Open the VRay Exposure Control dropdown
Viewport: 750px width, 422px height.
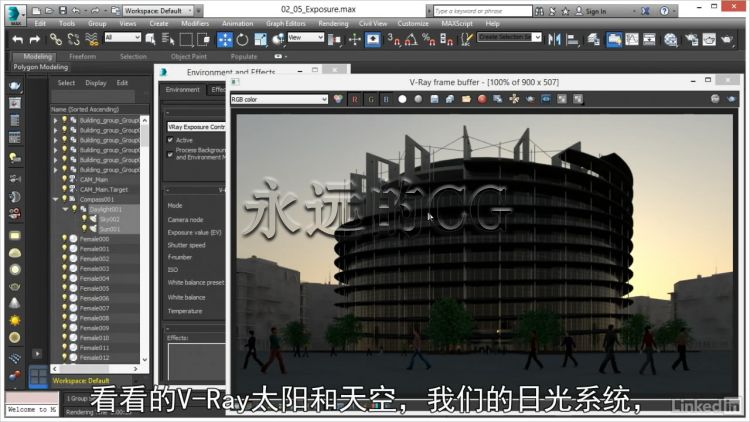point(196,127)
